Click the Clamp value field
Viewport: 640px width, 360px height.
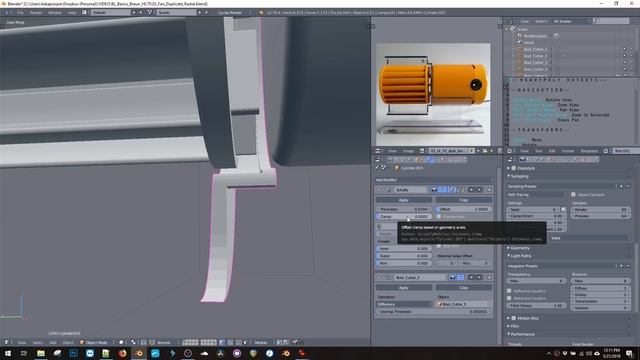pyautogui.click(x=403, y=216)
